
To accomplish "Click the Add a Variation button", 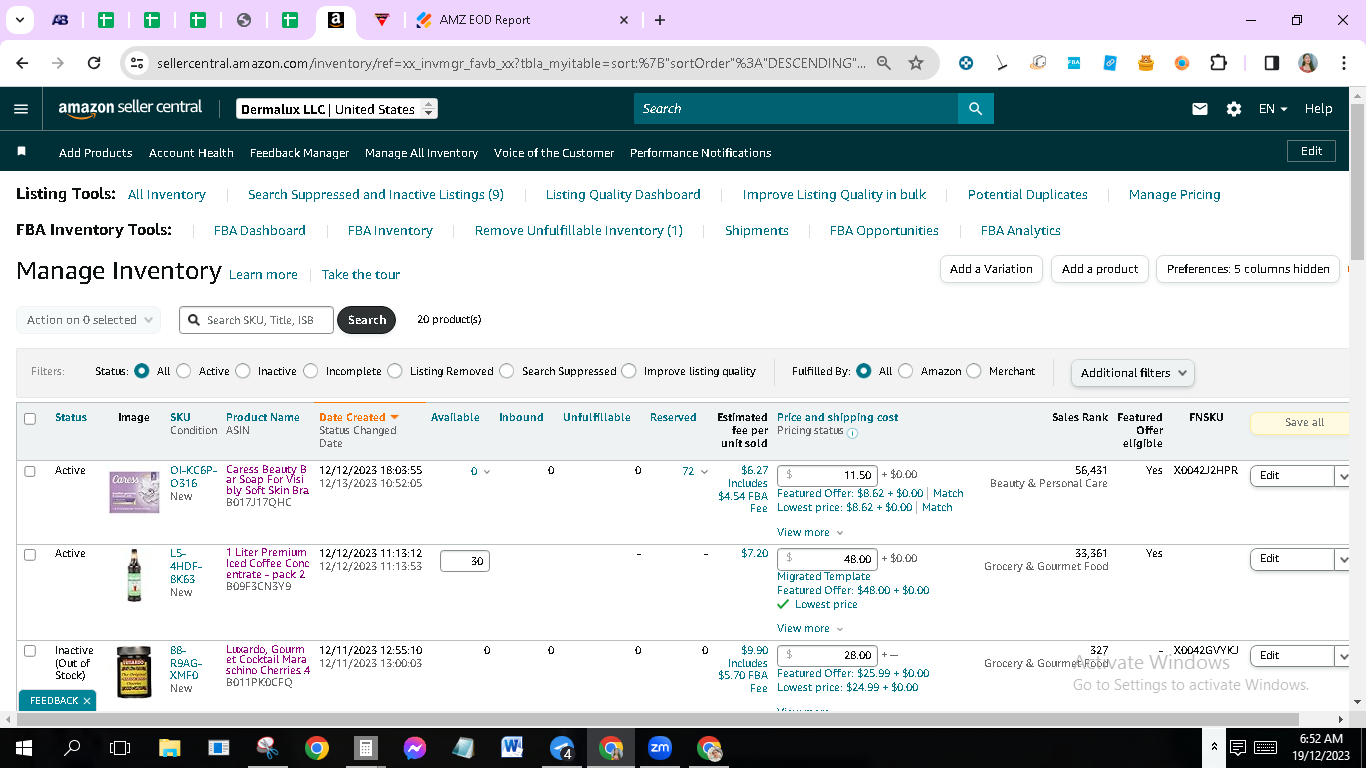I will pyautogui.click(x=991, y=269).
